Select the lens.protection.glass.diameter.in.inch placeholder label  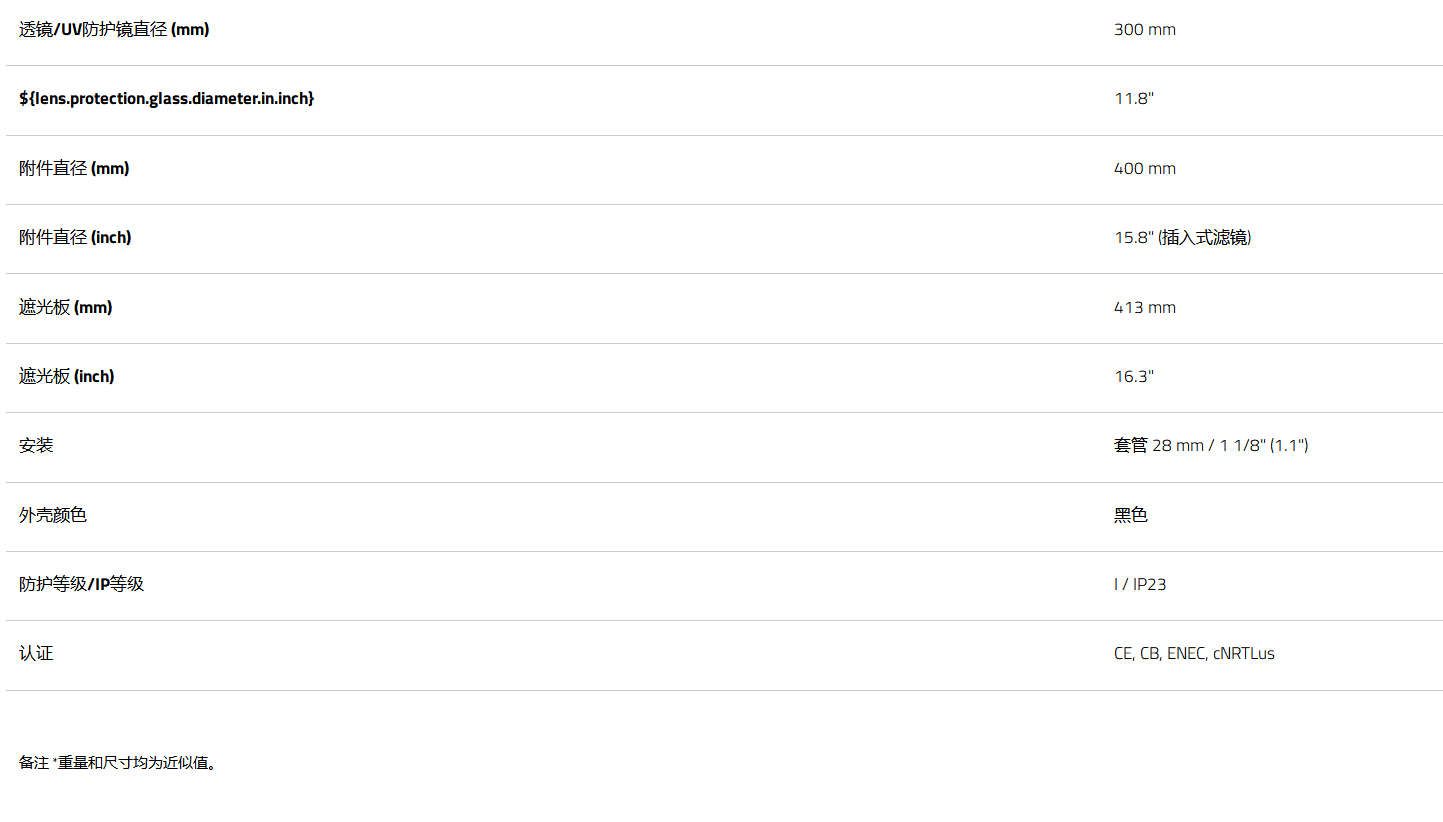[x=167, y=99]
